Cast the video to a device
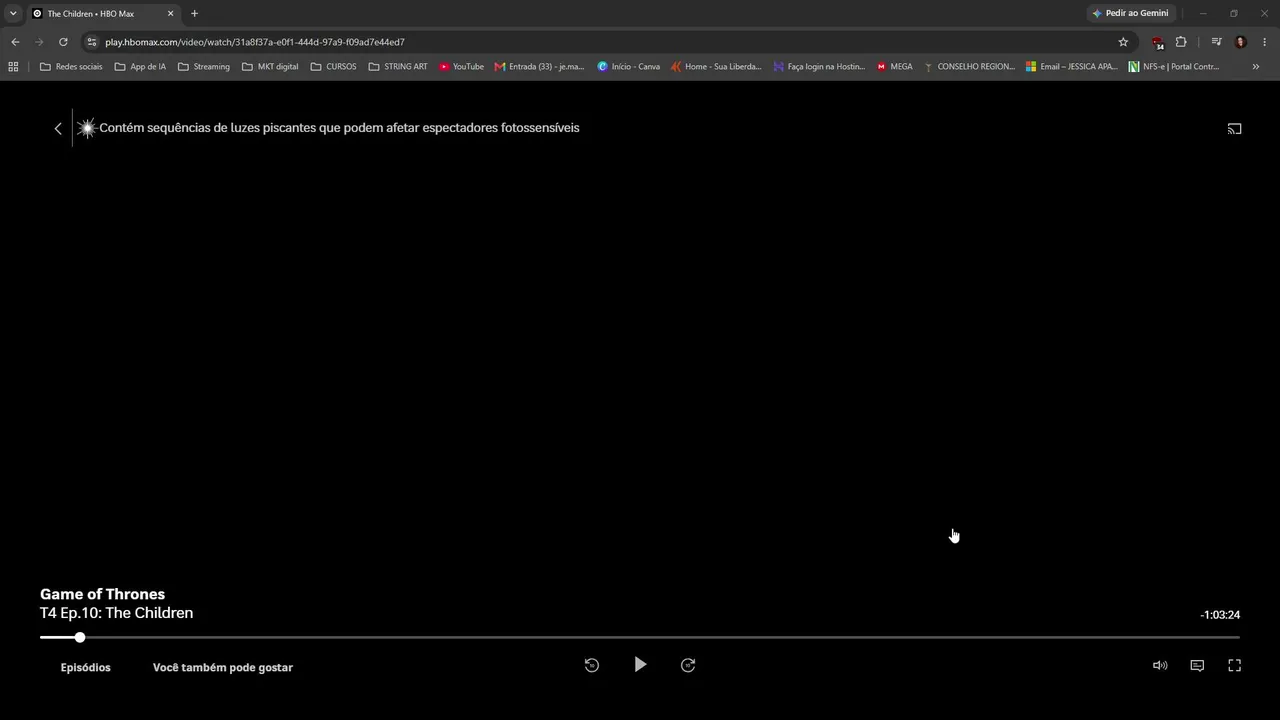 (x=1234, y=128)
